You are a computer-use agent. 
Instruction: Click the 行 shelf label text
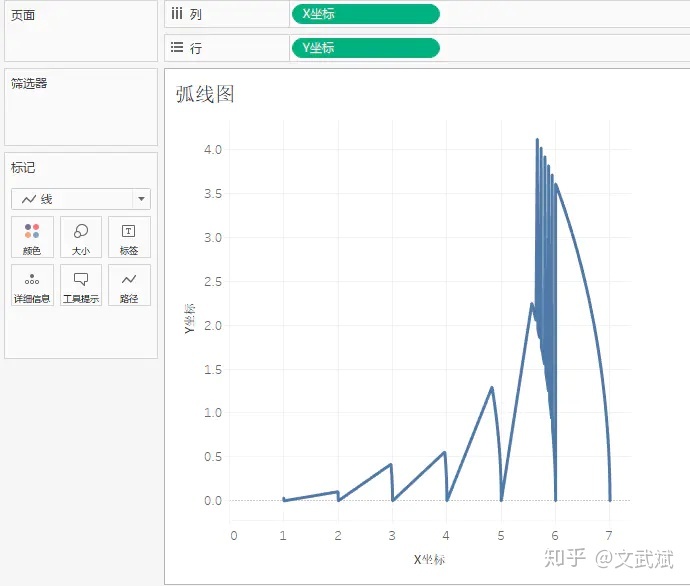click(196, 48)
